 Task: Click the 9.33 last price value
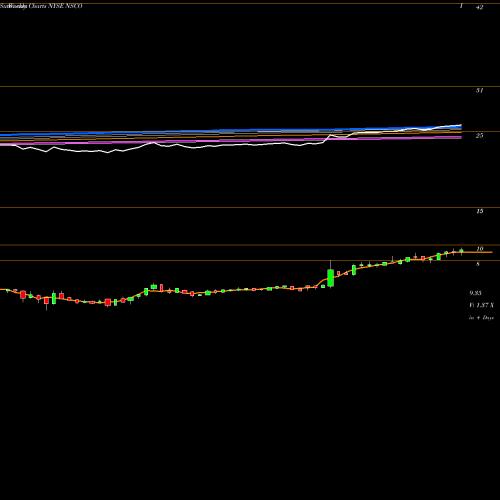[x=475, y=293]
